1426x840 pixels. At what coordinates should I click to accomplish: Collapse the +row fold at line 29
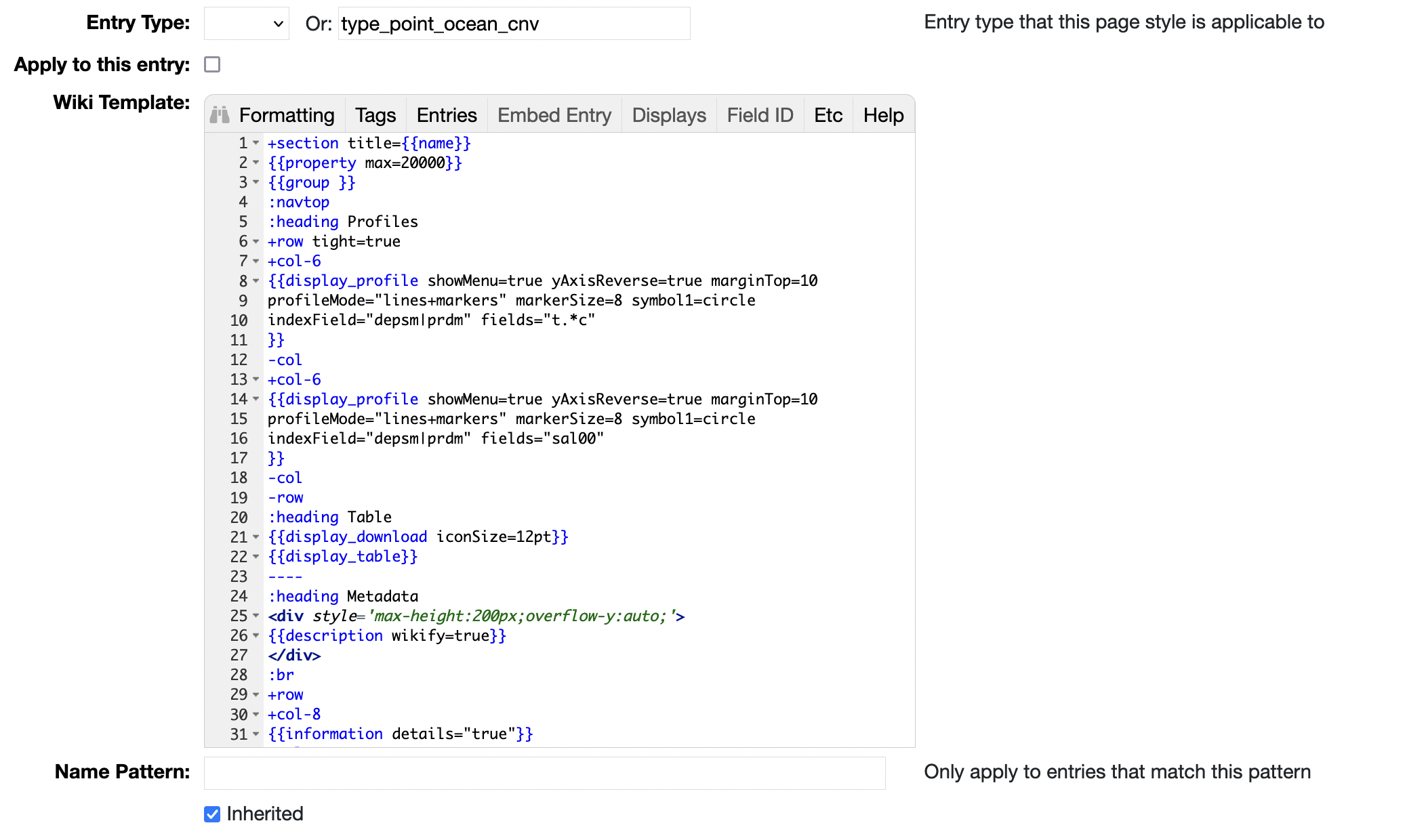point(256,694)
